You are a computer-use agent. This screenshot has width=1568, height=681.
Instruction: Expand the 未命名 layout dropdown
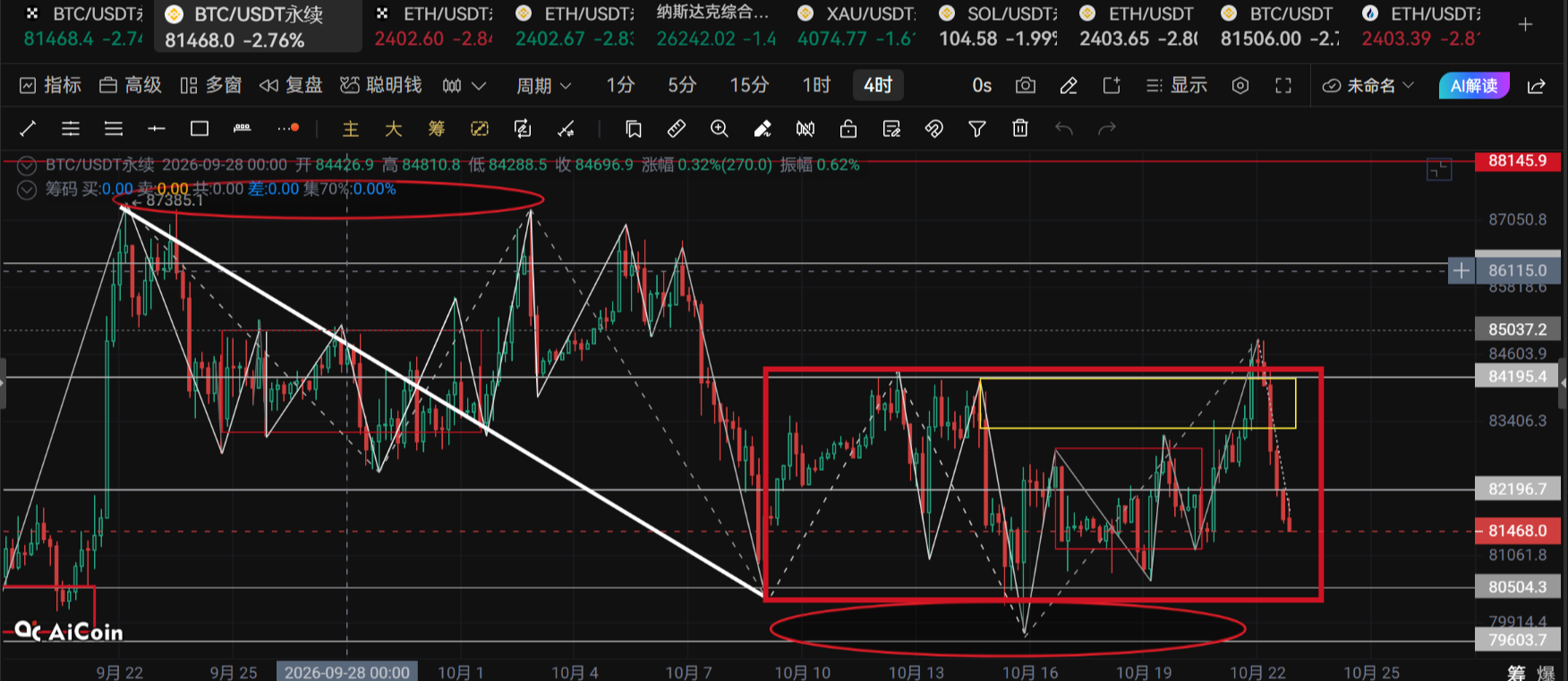(1369, 85)
